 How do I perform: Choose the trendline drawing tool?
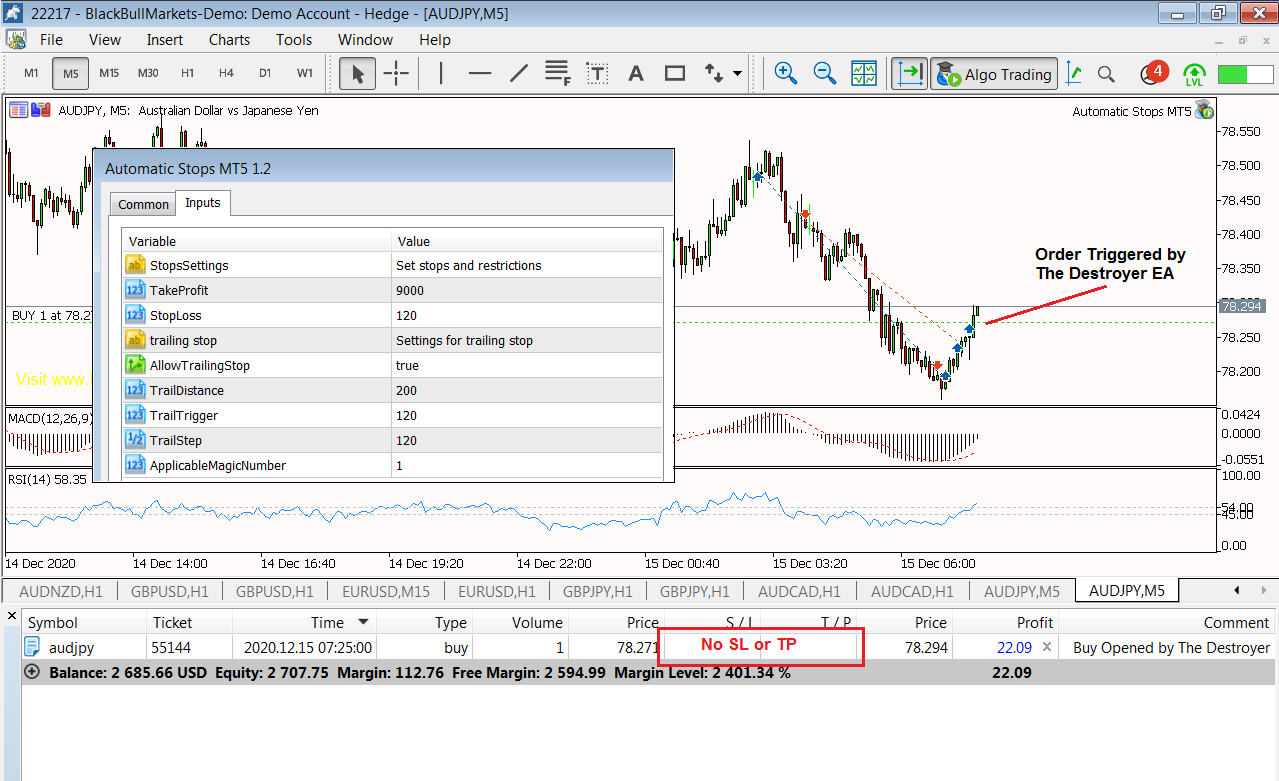tap(519, 73)
